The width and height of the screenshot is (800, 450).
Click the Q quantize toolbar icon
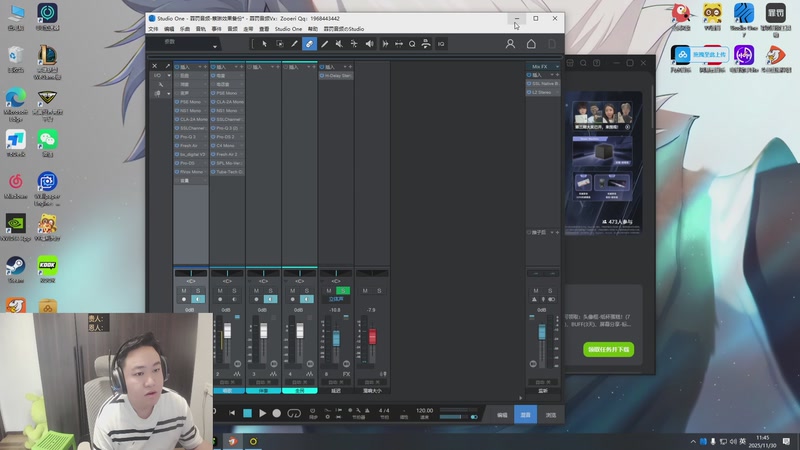click(412, 44)
